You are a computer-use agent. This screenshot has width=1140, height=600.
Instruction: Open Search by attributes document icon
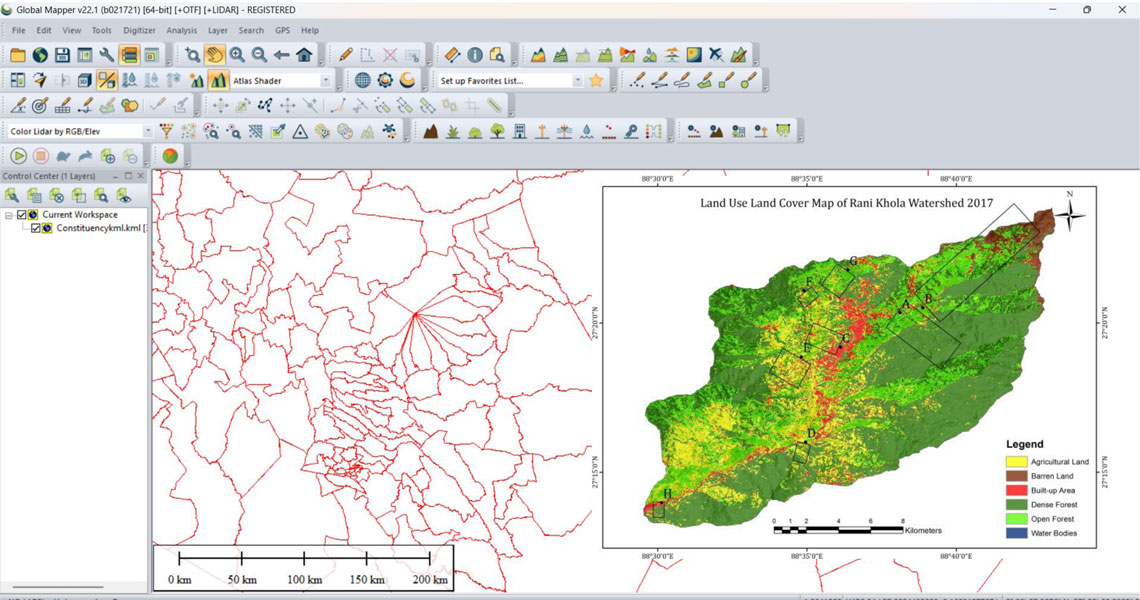497,55
